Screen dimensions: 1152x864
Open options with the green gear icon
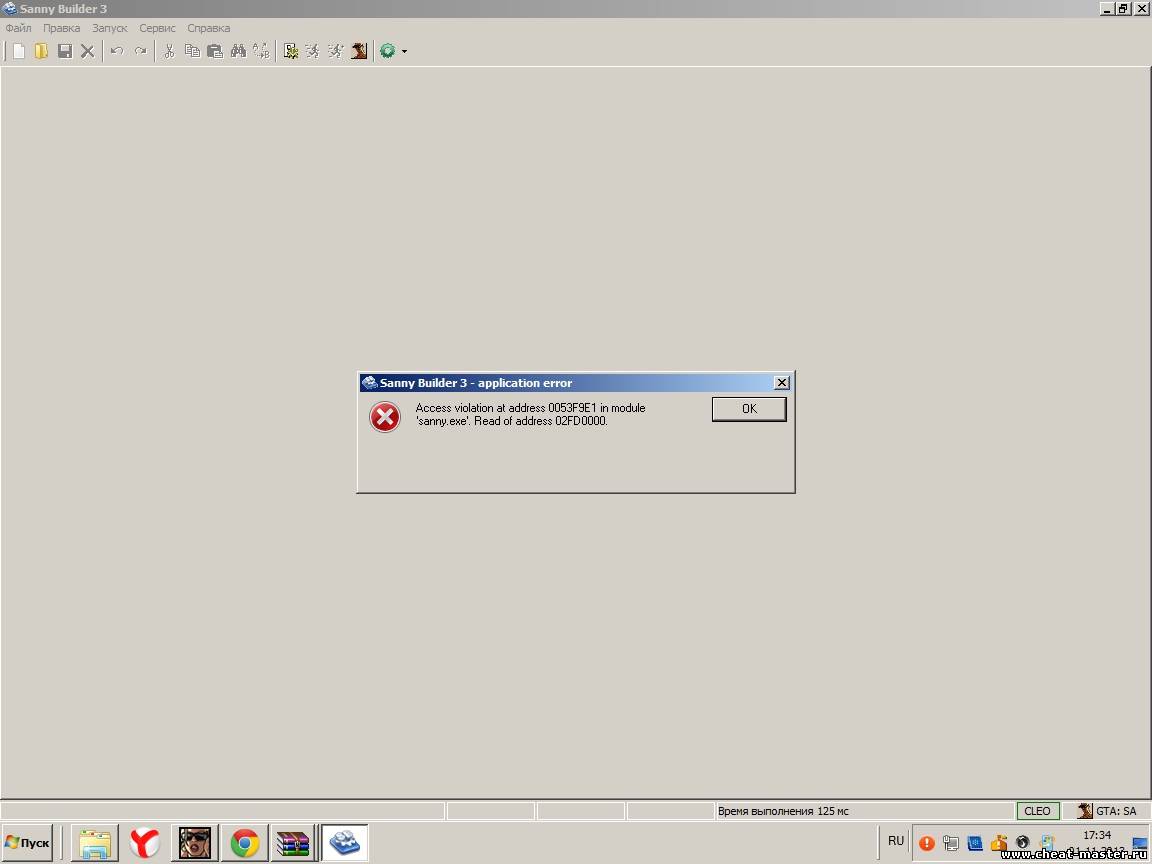tap(387, 51)
